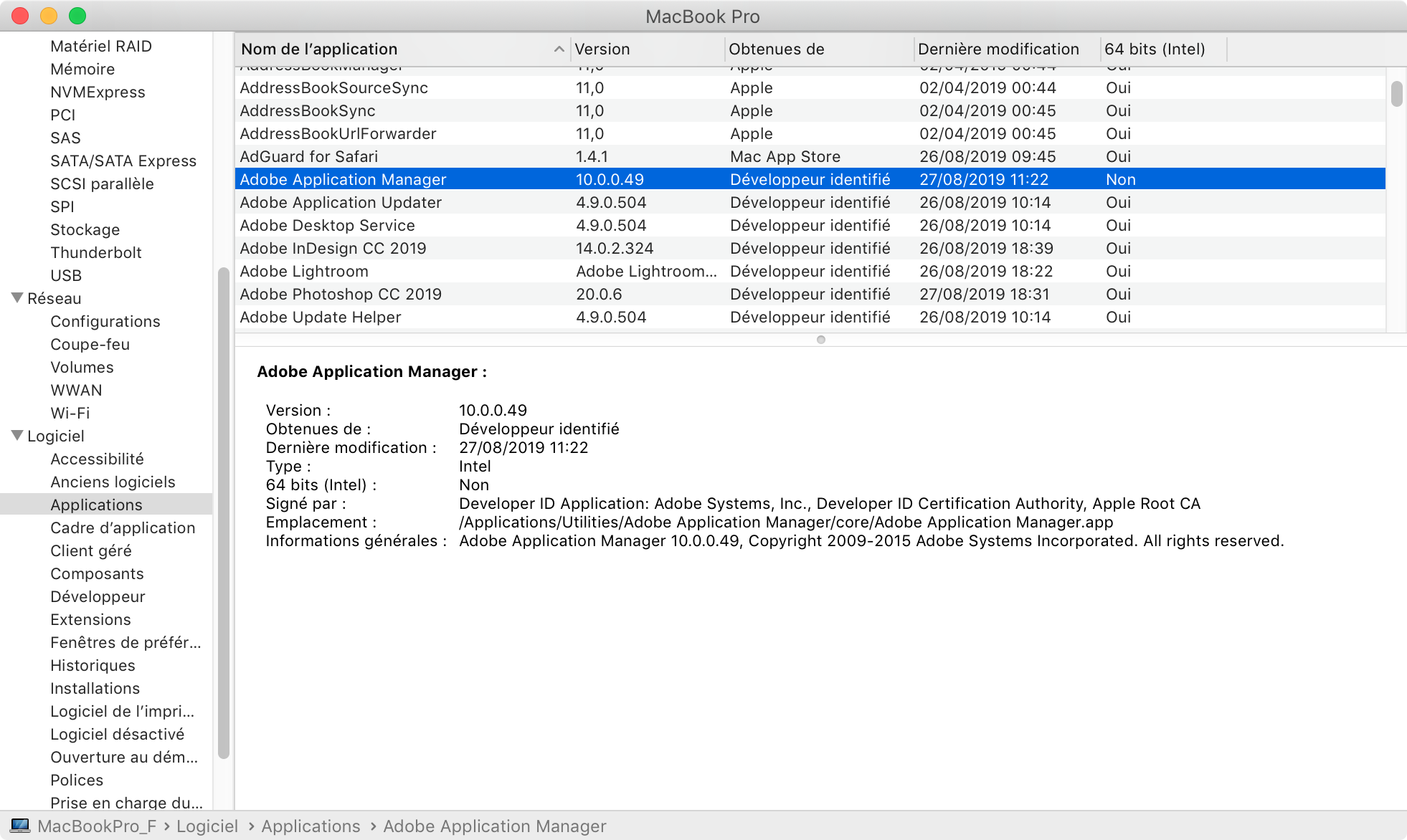Open Développeur sidebar entry
1407x840 pixels.
pos(98,596)
